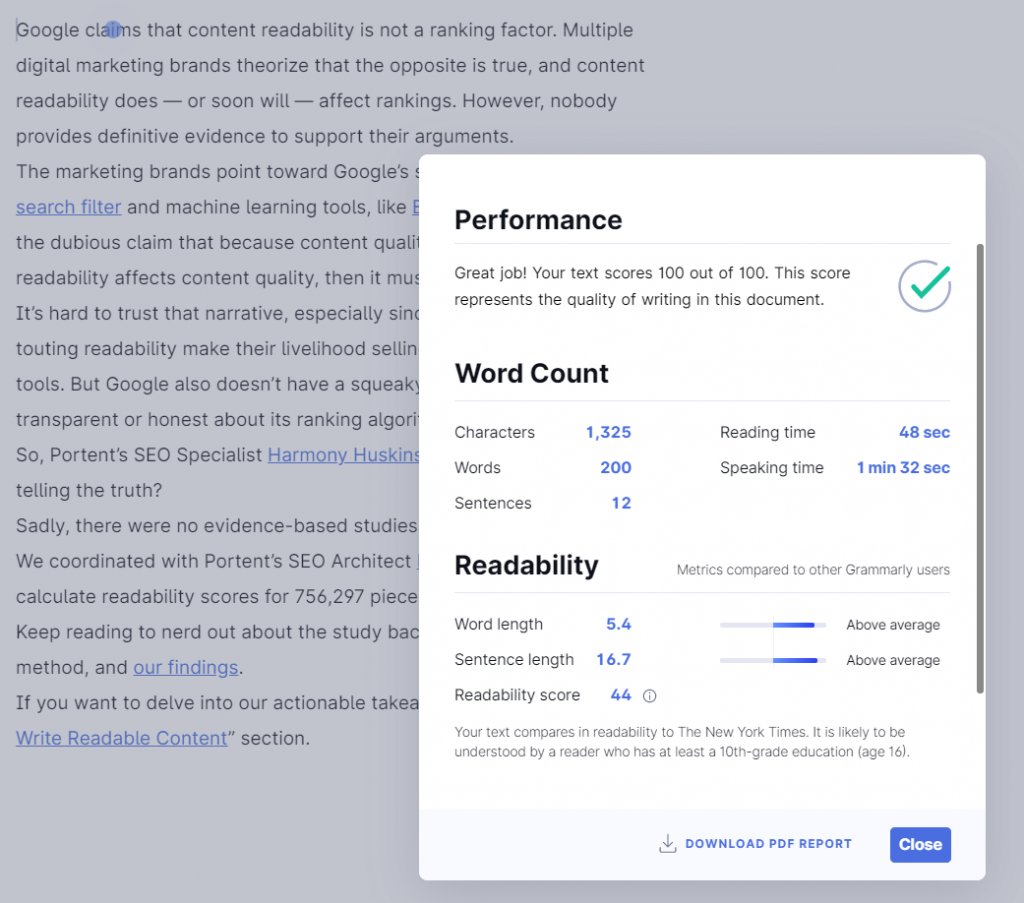This screenshot has width=1024, height=903.
Task: Click the download arrow icon
Action: 667,844
